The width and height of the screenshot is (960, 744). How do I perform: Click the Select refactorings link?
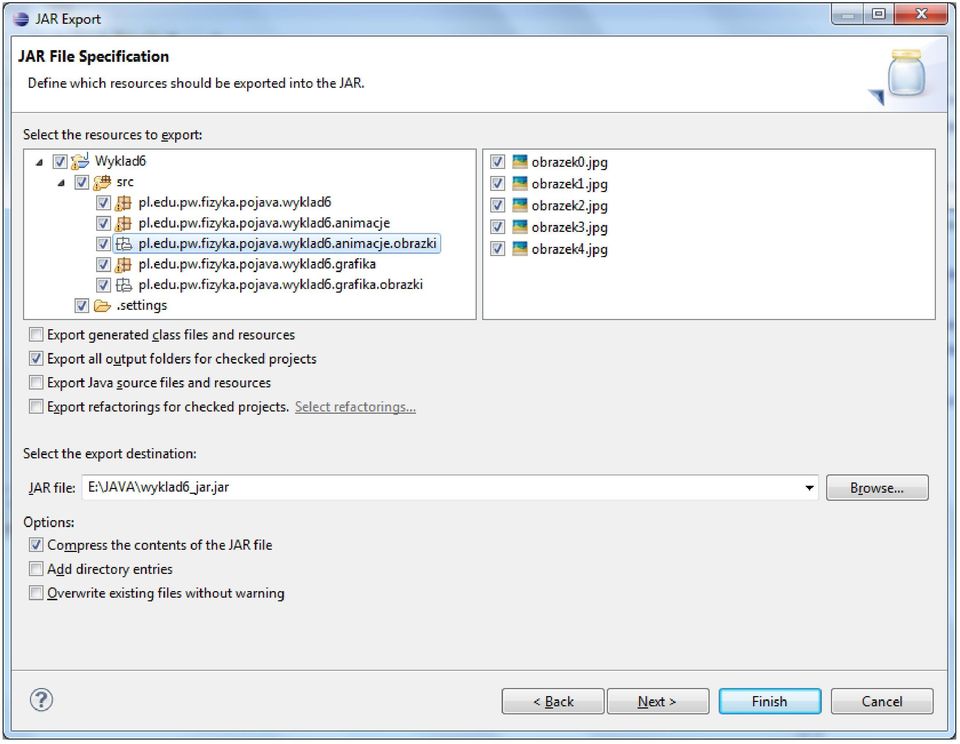[355, 407]
